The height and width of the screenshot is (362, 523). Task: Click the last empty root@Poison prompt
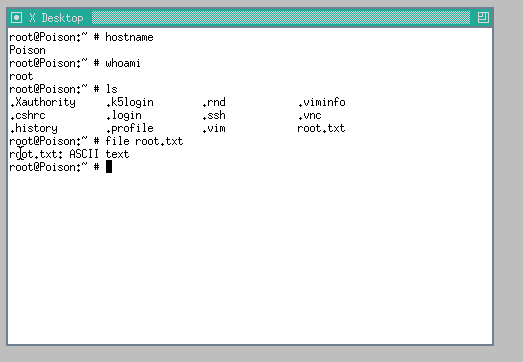click(x=54, y=167)
